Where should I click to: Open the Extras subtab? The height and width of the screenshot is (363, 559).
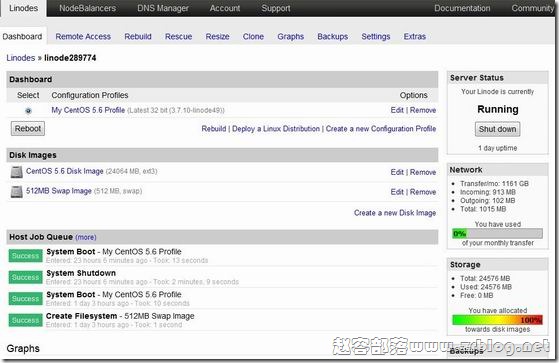[415, 36]
